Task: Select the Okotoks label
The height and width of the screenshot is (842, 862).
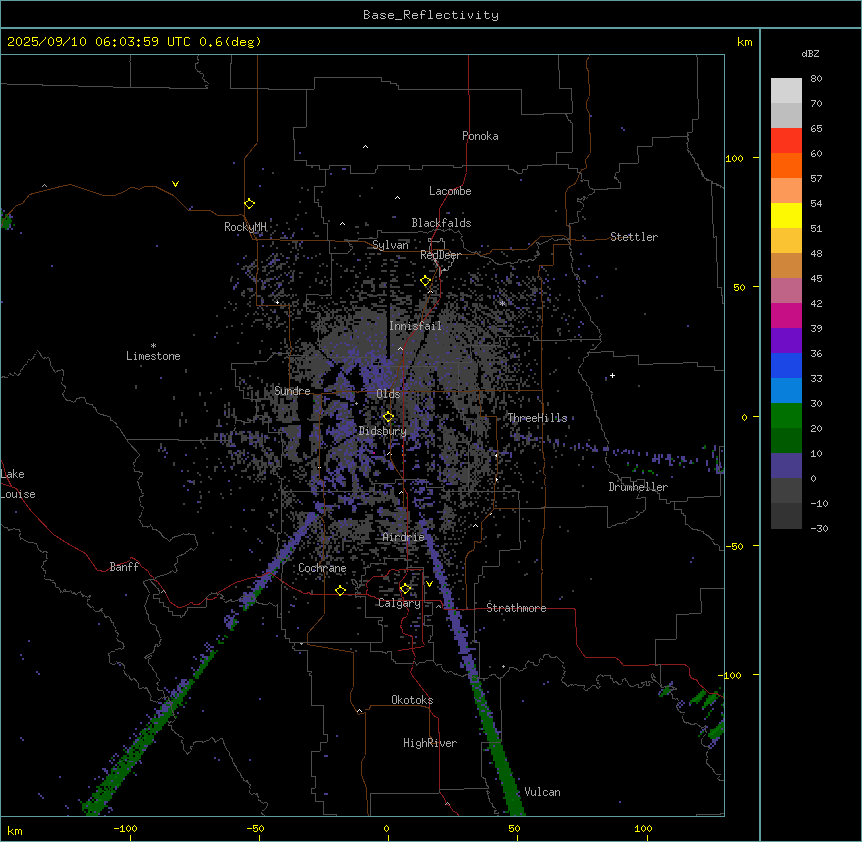Action: 412,700
